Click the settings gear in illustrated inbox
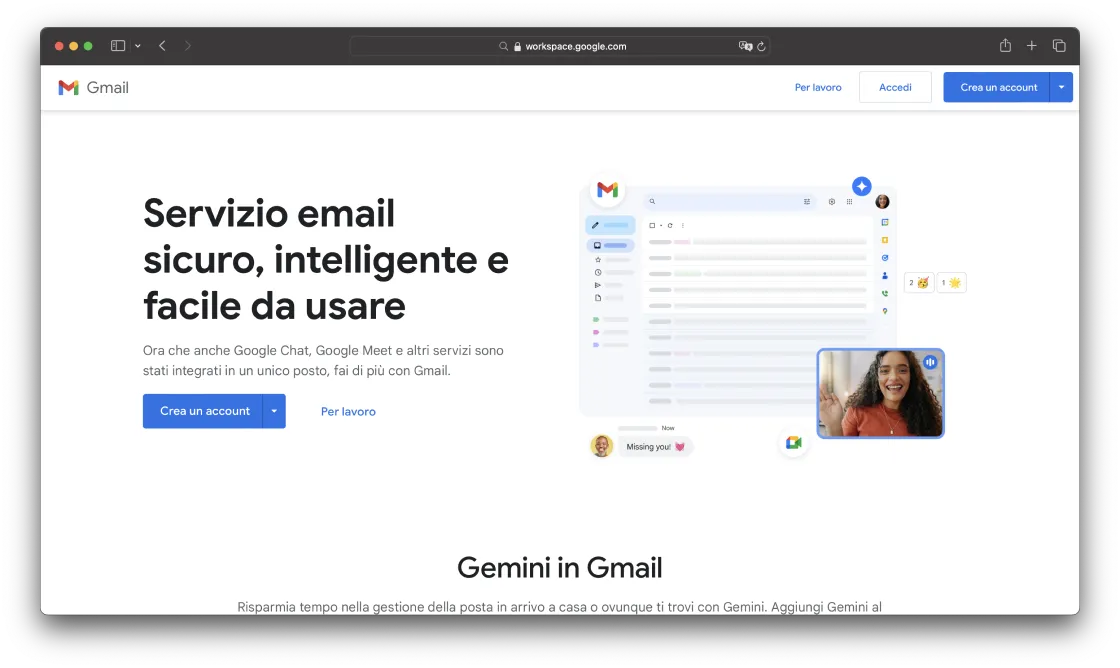 [831, 201]
